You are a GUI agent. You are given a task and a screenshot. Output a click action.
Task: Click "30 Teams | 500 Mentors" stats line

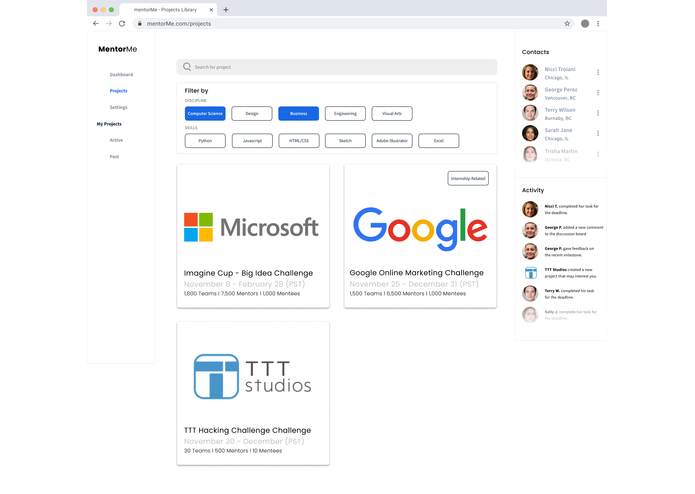point(233,451)
